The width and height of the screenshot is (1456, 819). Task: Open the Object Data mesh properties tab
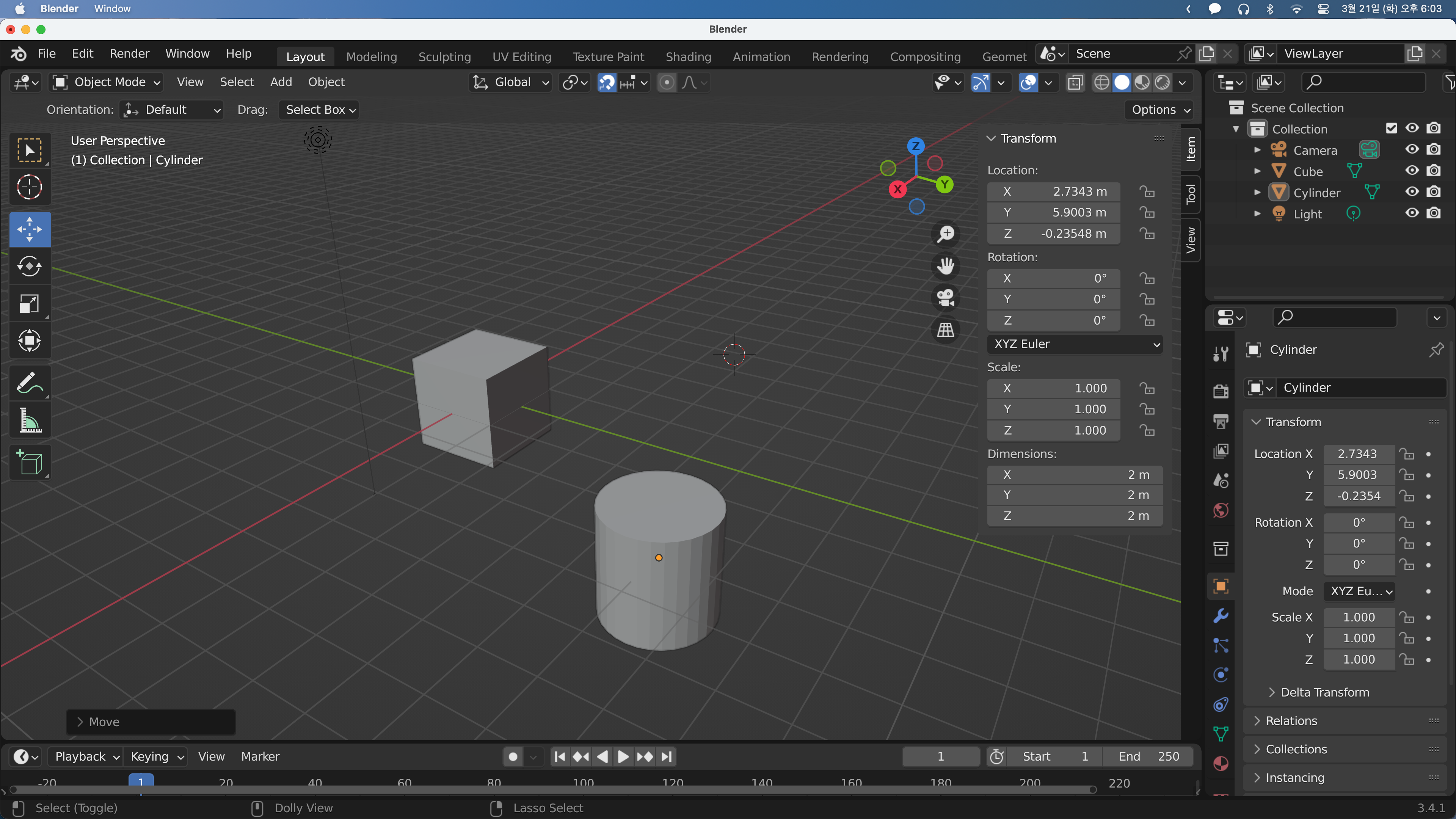click(1221, 734)
